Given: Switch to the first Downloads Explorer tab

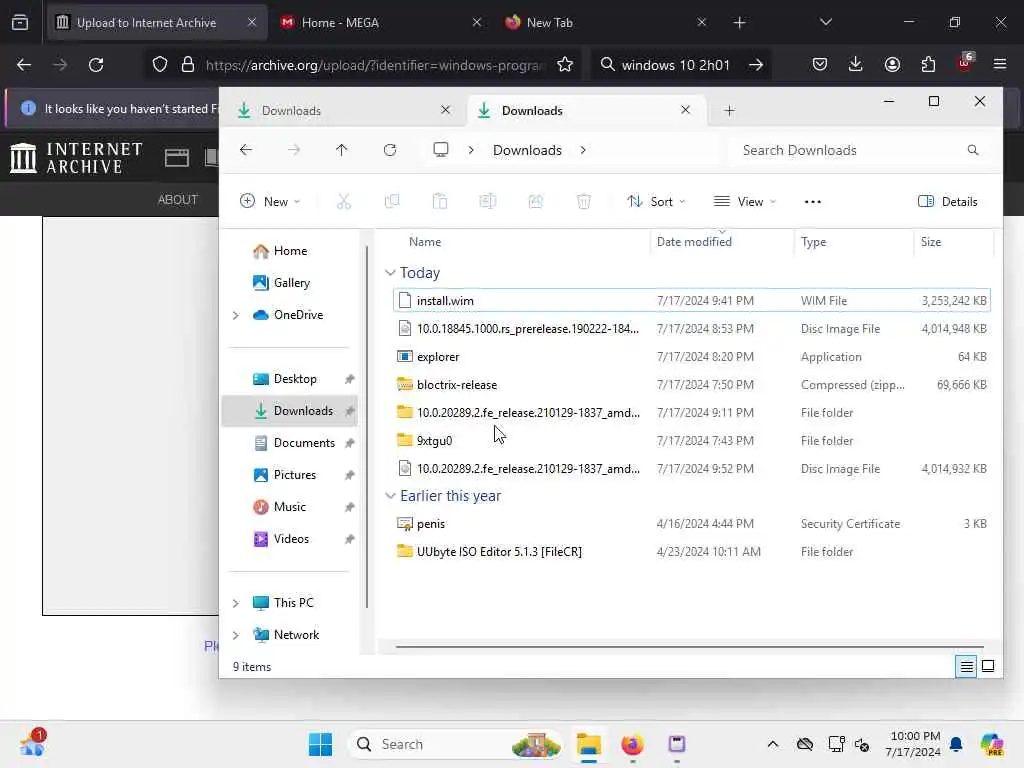Looking at the screenshot, I should 342,110.
